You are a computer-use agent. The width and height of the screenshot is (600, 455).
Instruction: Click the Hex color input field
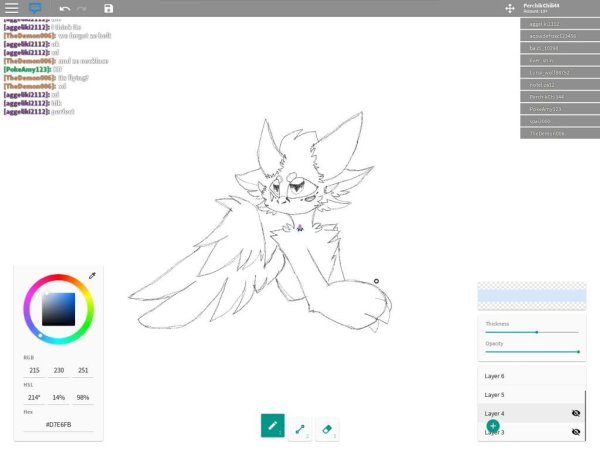58,424
